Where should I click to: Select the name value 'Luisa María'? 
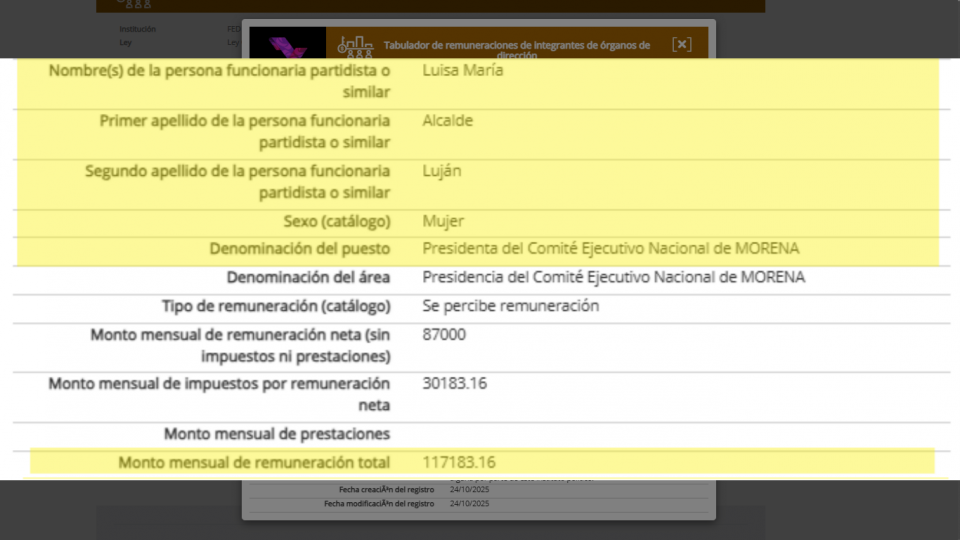point(463,71)
